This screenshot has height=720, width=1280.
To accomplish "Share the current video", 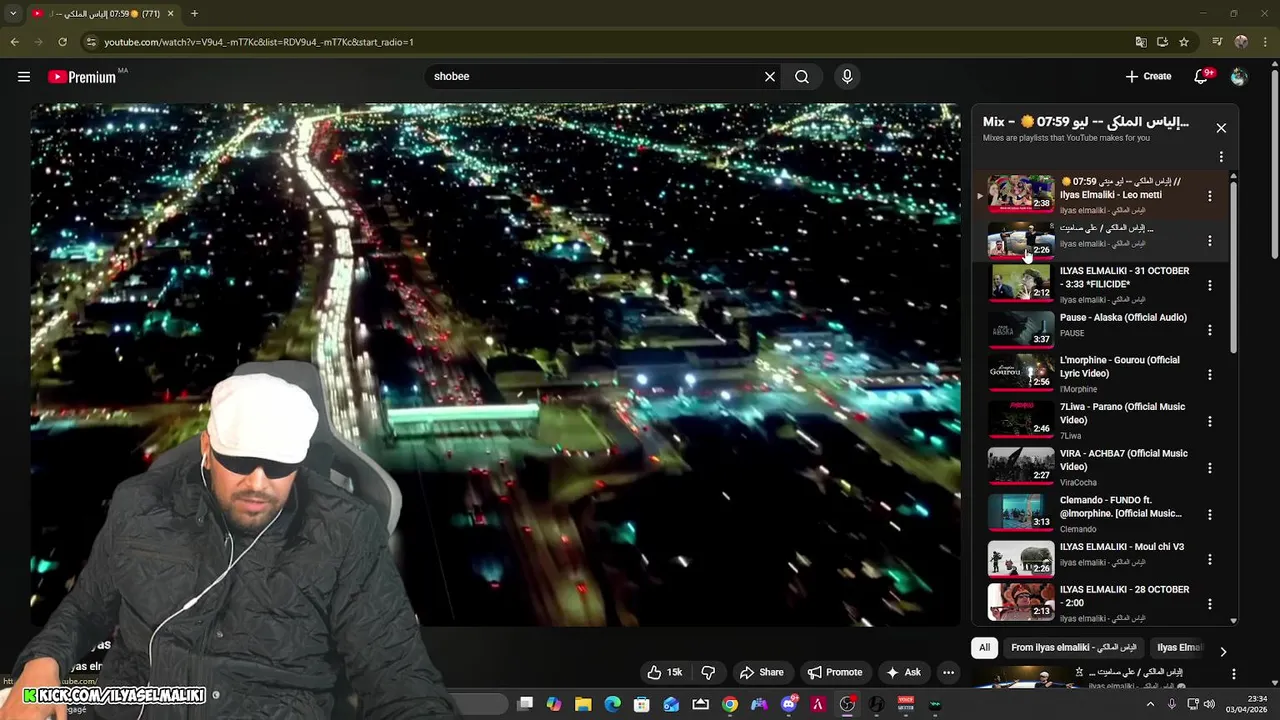I will pos(761,673).
